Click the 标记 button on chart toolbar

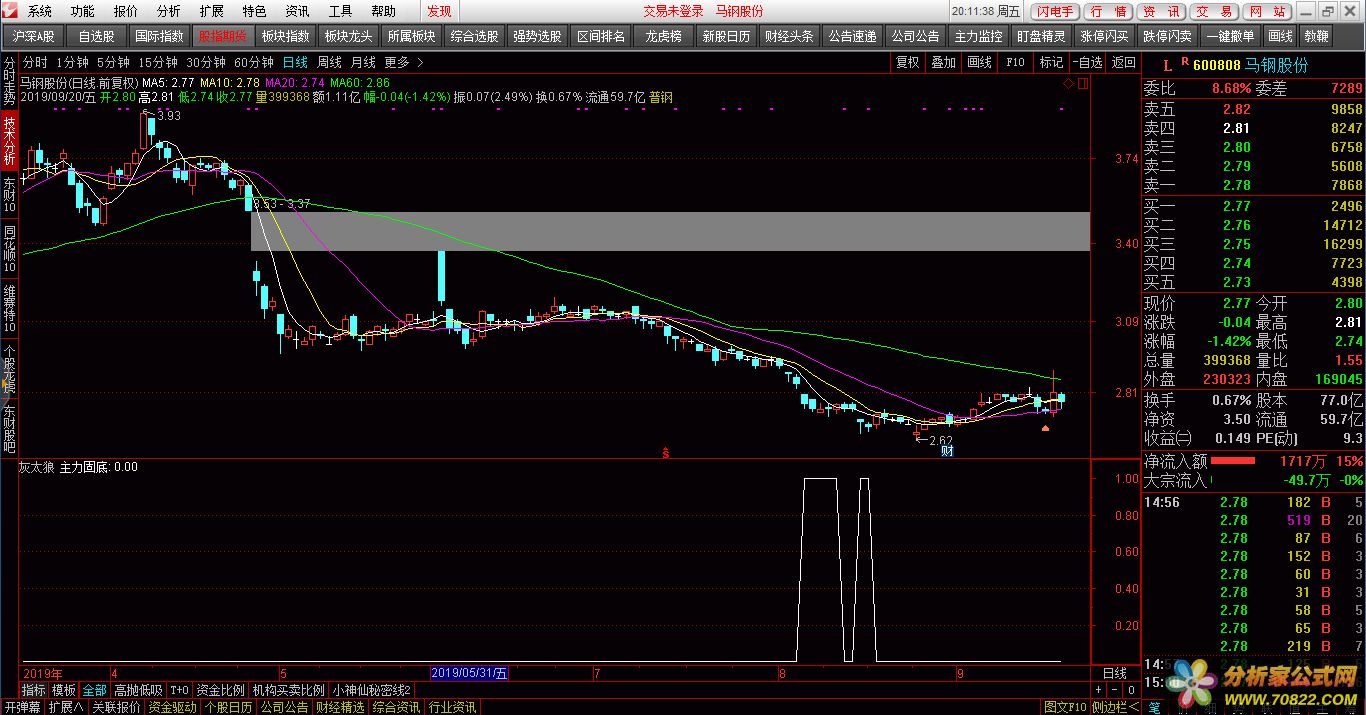tap(1051, 62)
